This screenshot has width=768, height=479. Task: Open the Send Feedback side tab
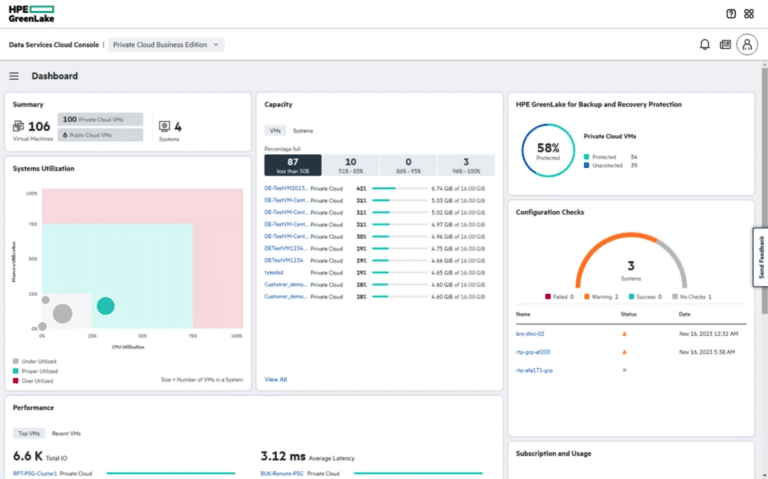tap(761, 257)
